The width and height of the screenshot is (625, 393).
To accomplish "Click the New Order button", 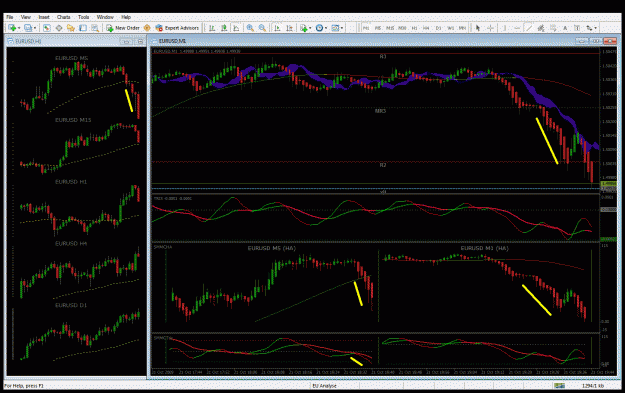I will (x=123, y=28).
